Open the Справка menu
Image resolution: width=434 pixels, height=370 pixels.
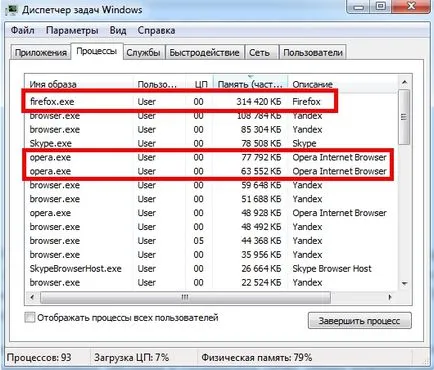point(156,30)
